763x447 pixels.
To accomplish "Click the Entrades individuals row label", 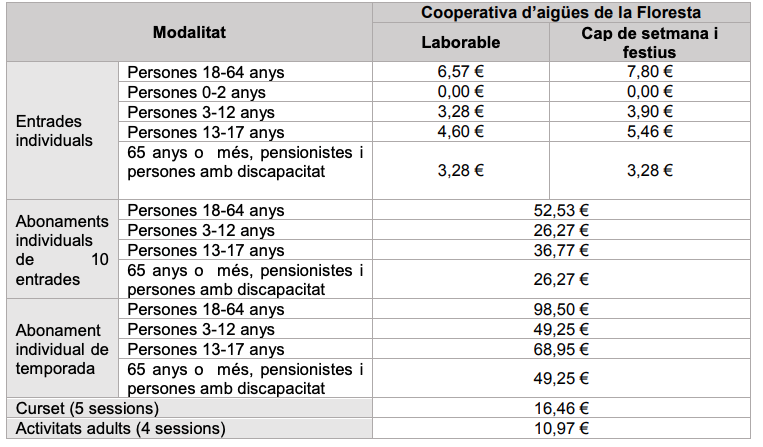I will [54, 130].
